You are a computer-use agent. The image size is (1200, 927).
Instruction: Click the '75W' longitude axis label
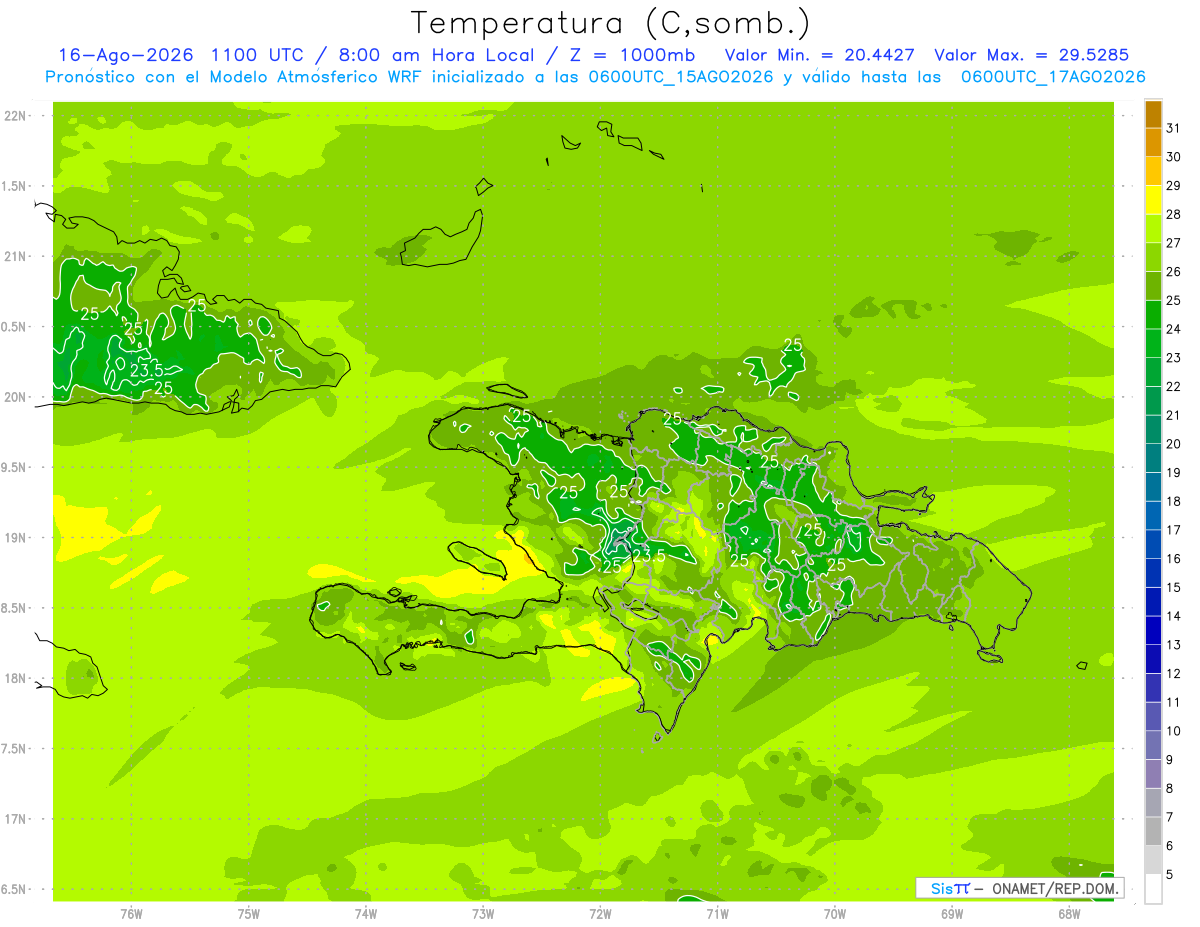click(249, 913)
